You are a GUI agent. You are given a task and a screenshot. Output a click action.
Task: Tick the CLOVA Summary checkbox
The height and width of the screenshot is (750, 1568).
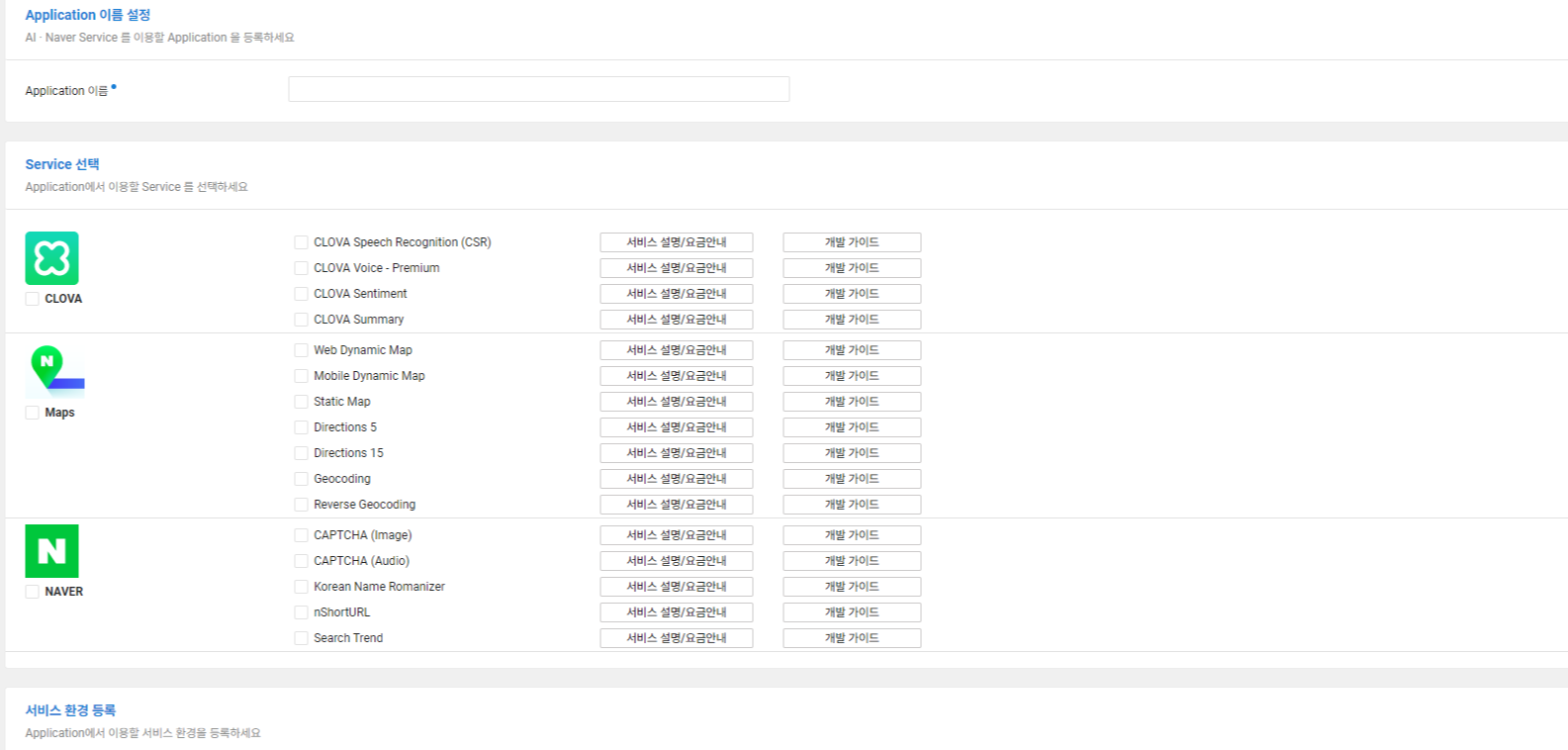(301, 320)
